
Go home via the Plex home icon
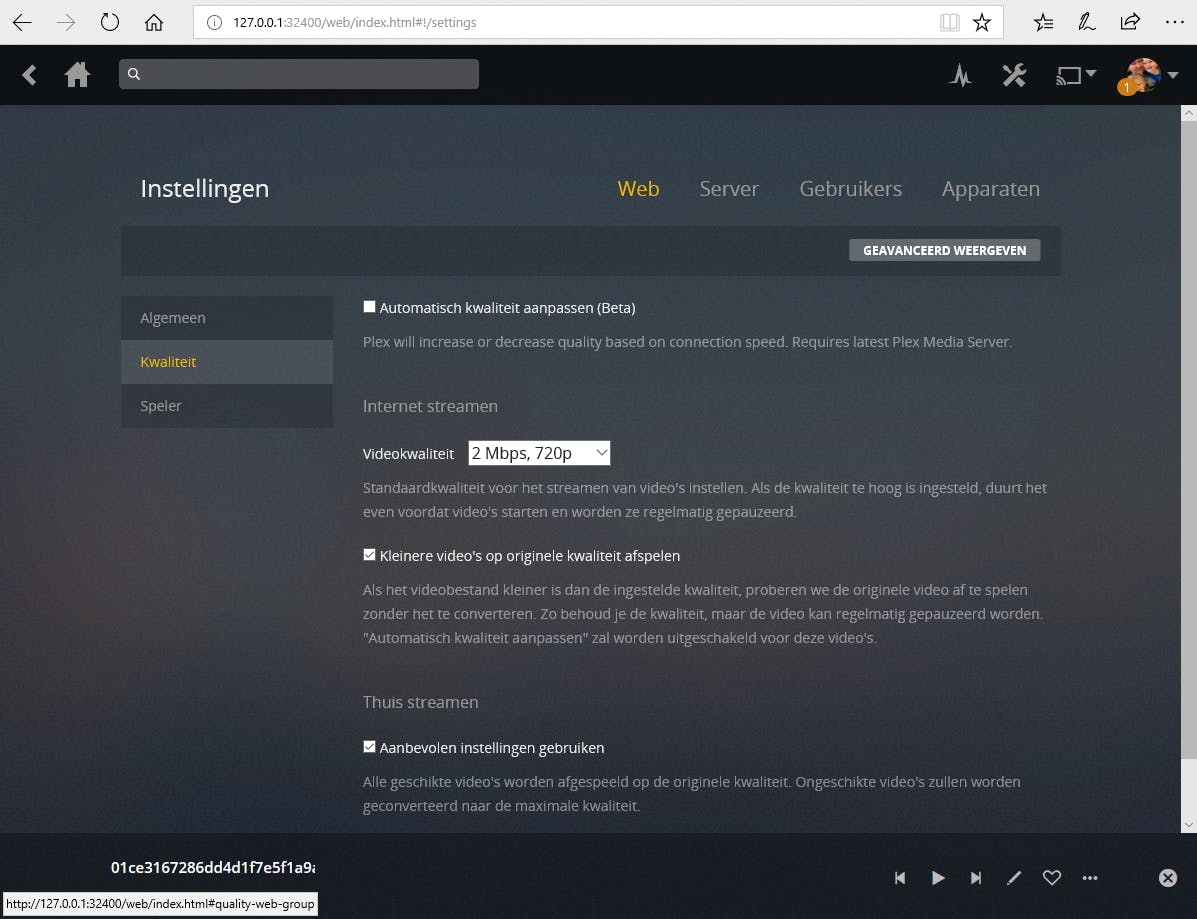[77, 74]
